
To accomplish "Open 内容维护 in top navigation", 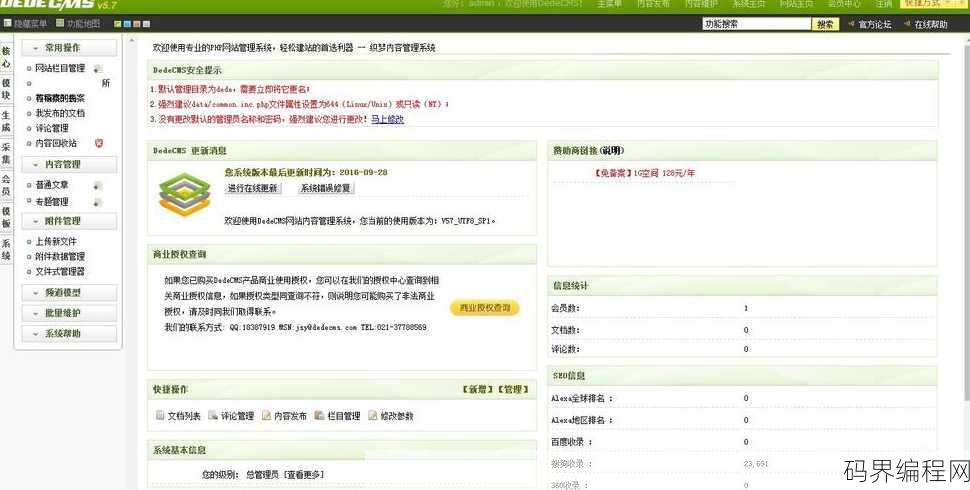I will [x=702, y=4].
